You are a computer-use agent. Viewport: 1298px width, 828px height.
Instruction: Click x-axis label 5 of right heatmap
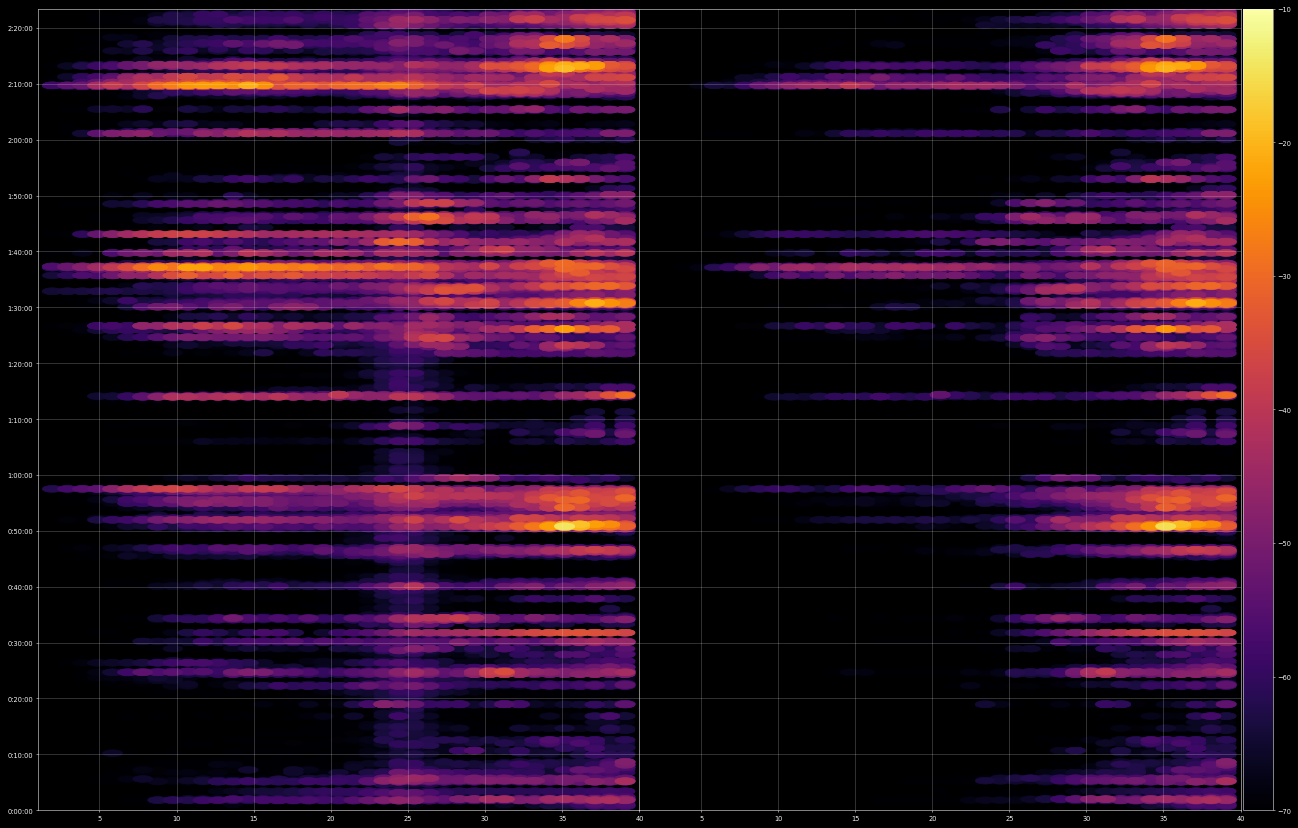coord(702,819)
